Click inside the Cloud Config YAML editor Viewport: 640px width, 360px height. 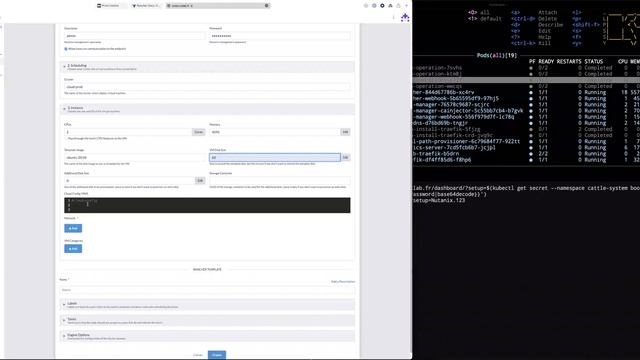pos(207,205)
